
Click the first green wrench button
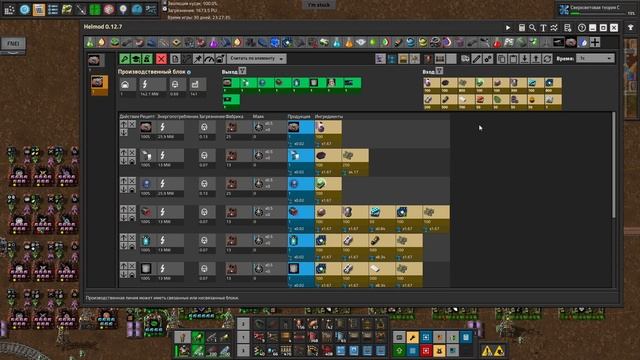(124, 59)
